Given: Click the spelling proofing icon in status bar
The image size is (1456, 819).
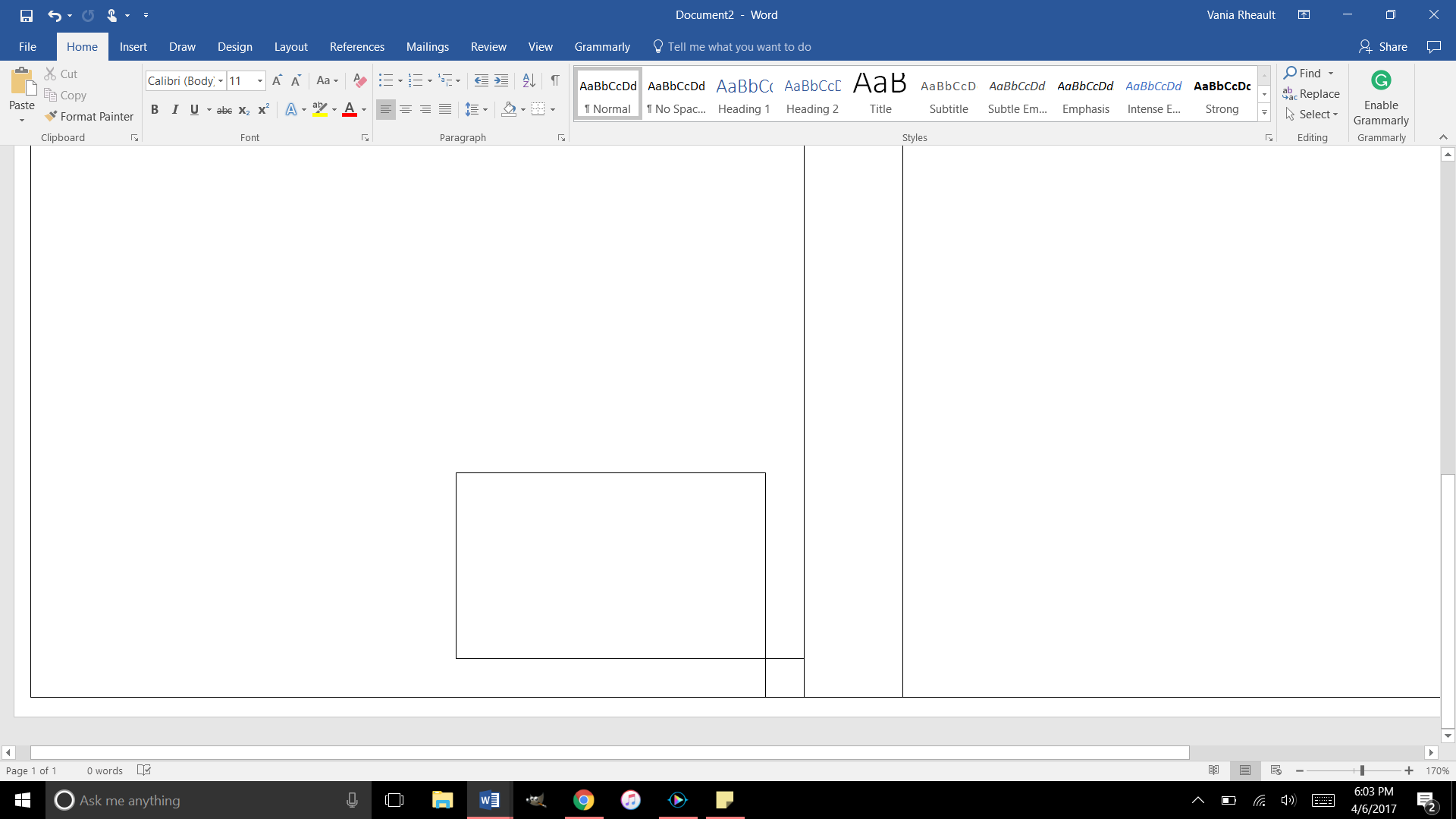Looking at the screenshot, I should 144,770.
